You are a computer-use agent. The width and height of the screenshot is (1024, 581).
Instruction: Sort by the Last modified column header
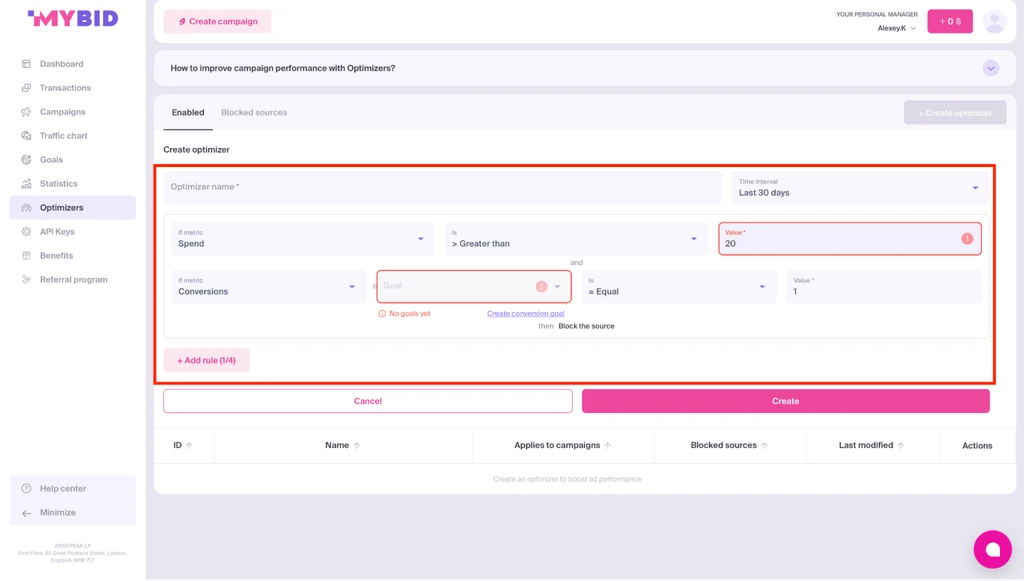871,445
